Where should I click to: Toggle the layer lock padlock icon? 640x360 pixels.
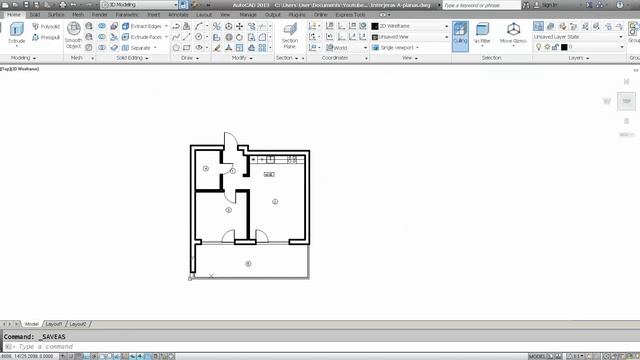(555, 47)
